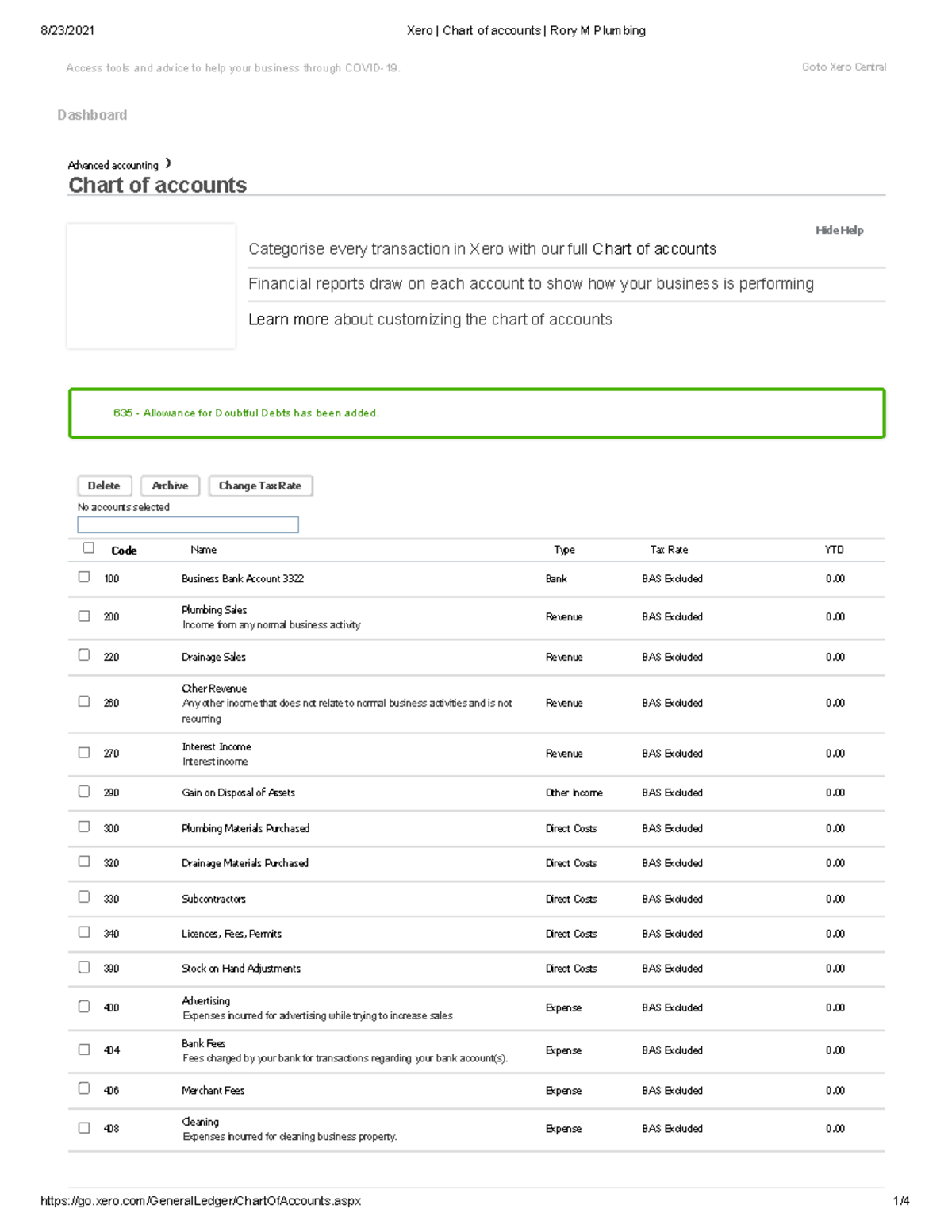Open the COVID-19 business advice banner link
952x1232 pixels.
tap(234, 67)
